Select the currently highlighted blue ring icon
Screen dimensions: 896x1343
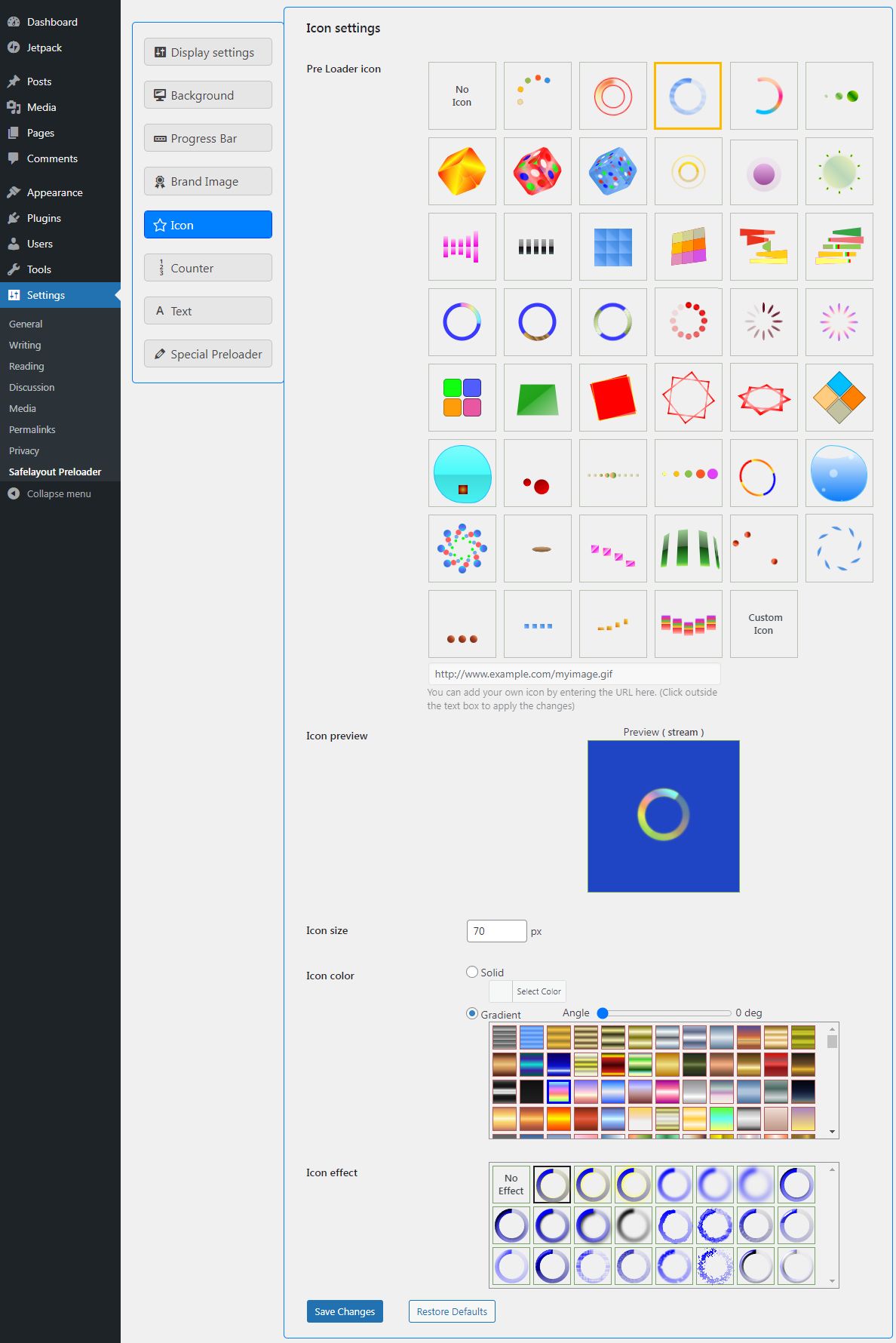(688, 96)
